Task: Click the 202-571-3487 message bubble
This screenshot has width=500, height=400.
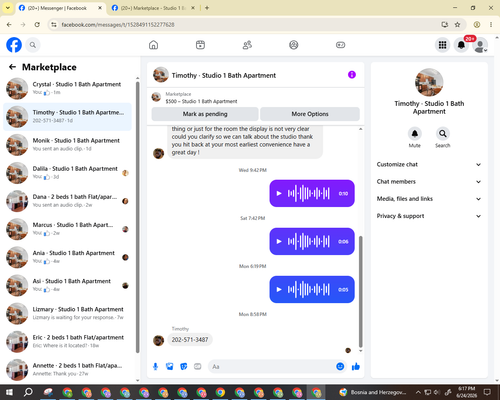Action: 190,340
